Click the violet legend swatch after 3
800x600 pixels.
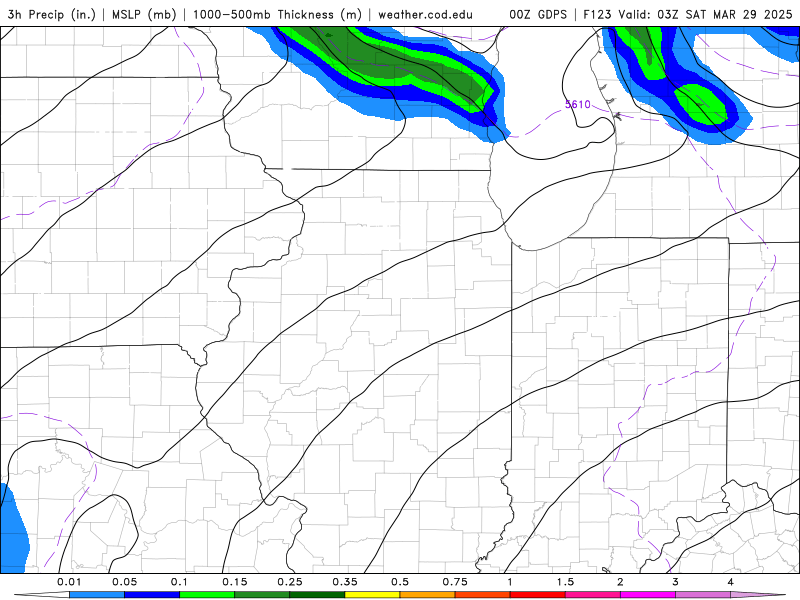703,595
